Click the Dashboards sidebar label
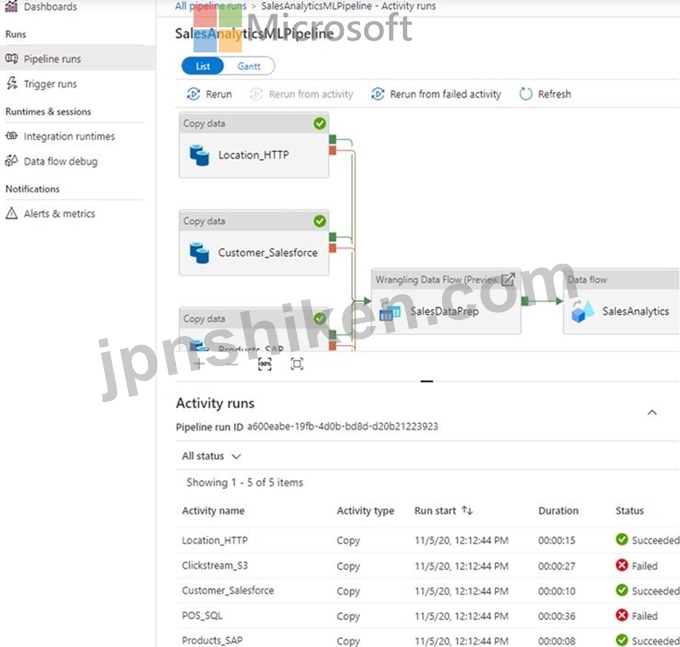Viewport: 680px width, 647px height. pos(50,7)
